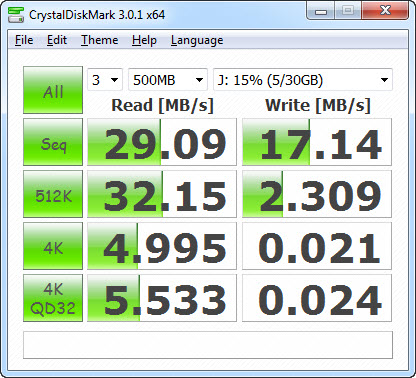Image resolution: width=416 pixels, height=378 pixels.
Task: Run all benchmarks with All button
Action: (x=53, y=90)
